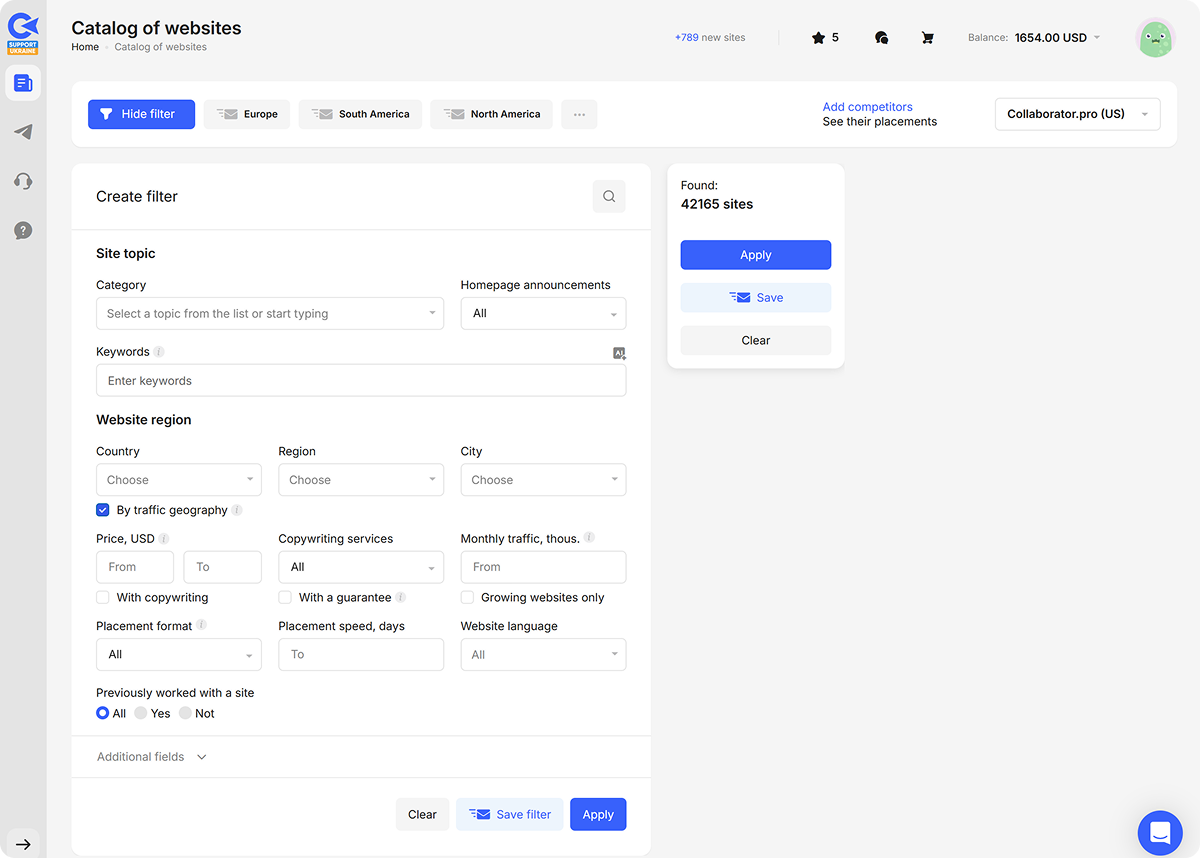Open the live chat bubble widget

[1160, 833]
